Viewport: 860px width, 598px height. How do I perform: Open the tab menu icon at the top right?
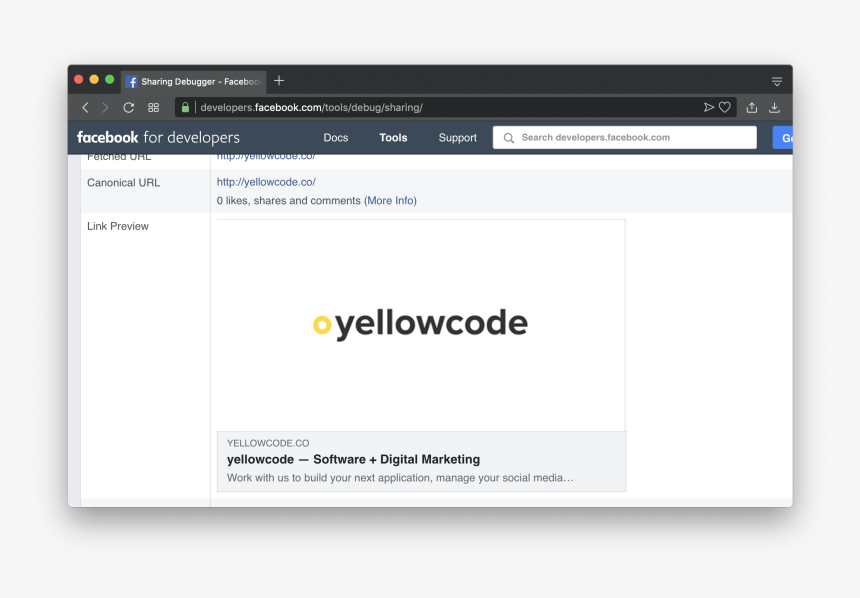[777, 82]
